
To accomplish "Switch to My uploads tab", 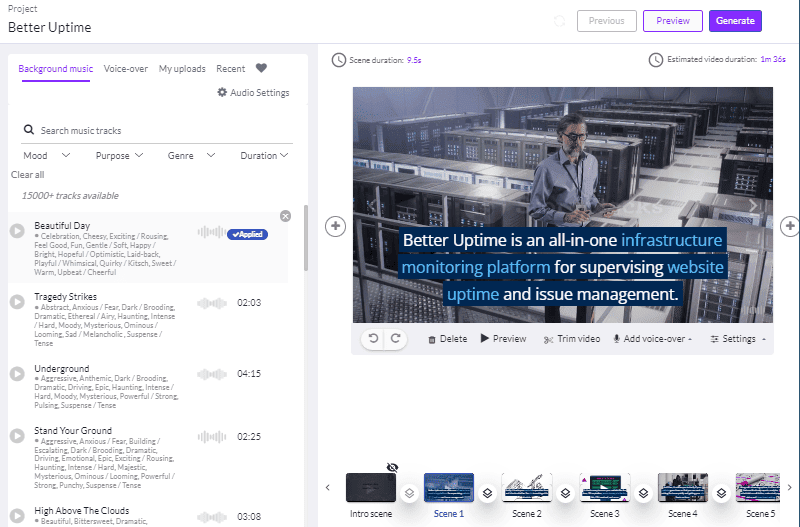I will point(182,68).
